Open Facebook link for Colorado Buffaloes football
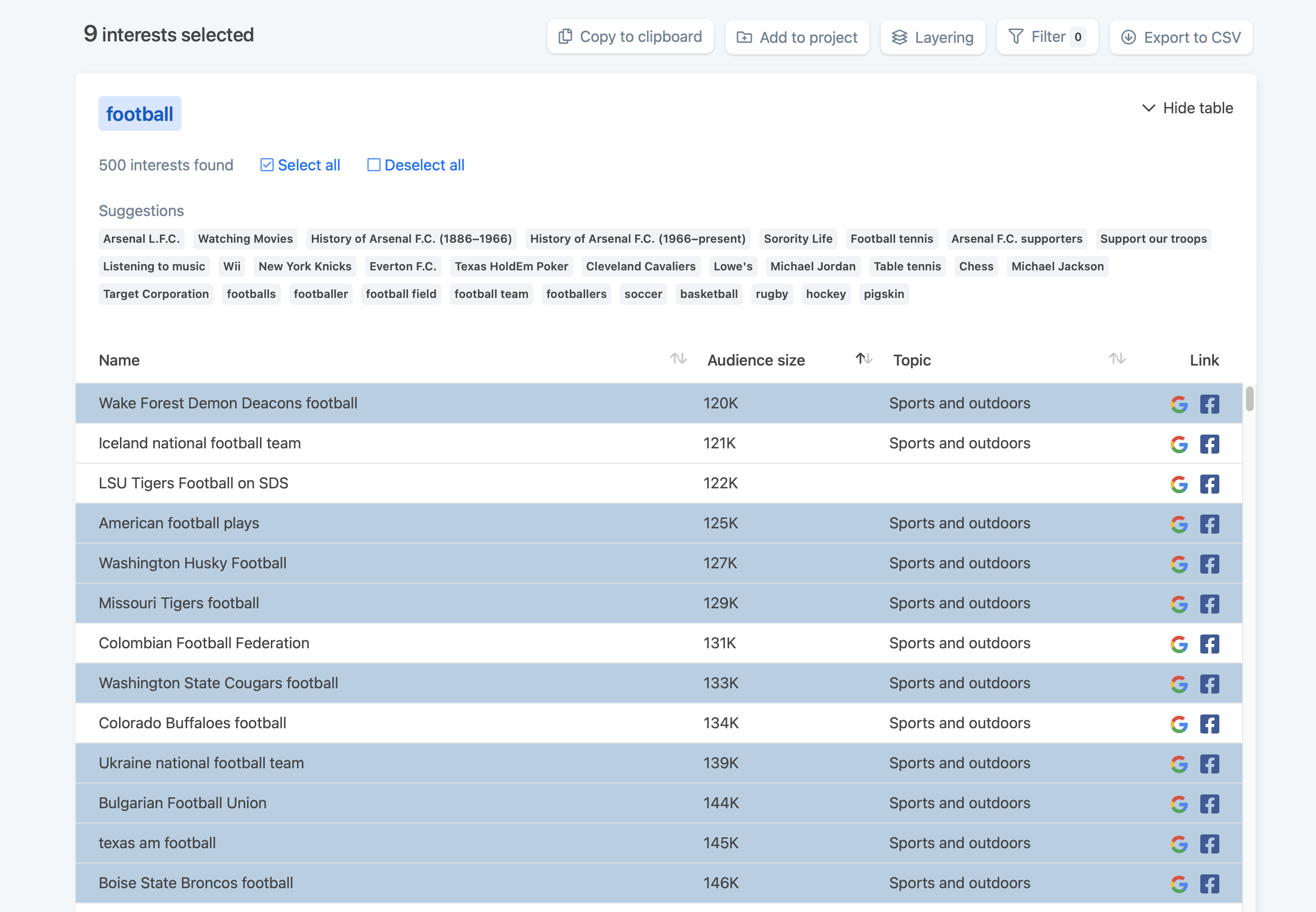Screen dimensions: 1316x912 coord(1209,724)
